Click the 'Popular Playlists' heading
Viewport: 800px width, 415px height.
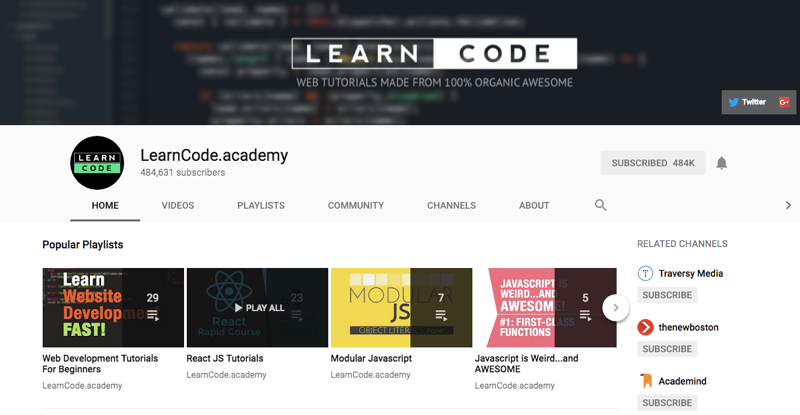(x=83, y=245)
